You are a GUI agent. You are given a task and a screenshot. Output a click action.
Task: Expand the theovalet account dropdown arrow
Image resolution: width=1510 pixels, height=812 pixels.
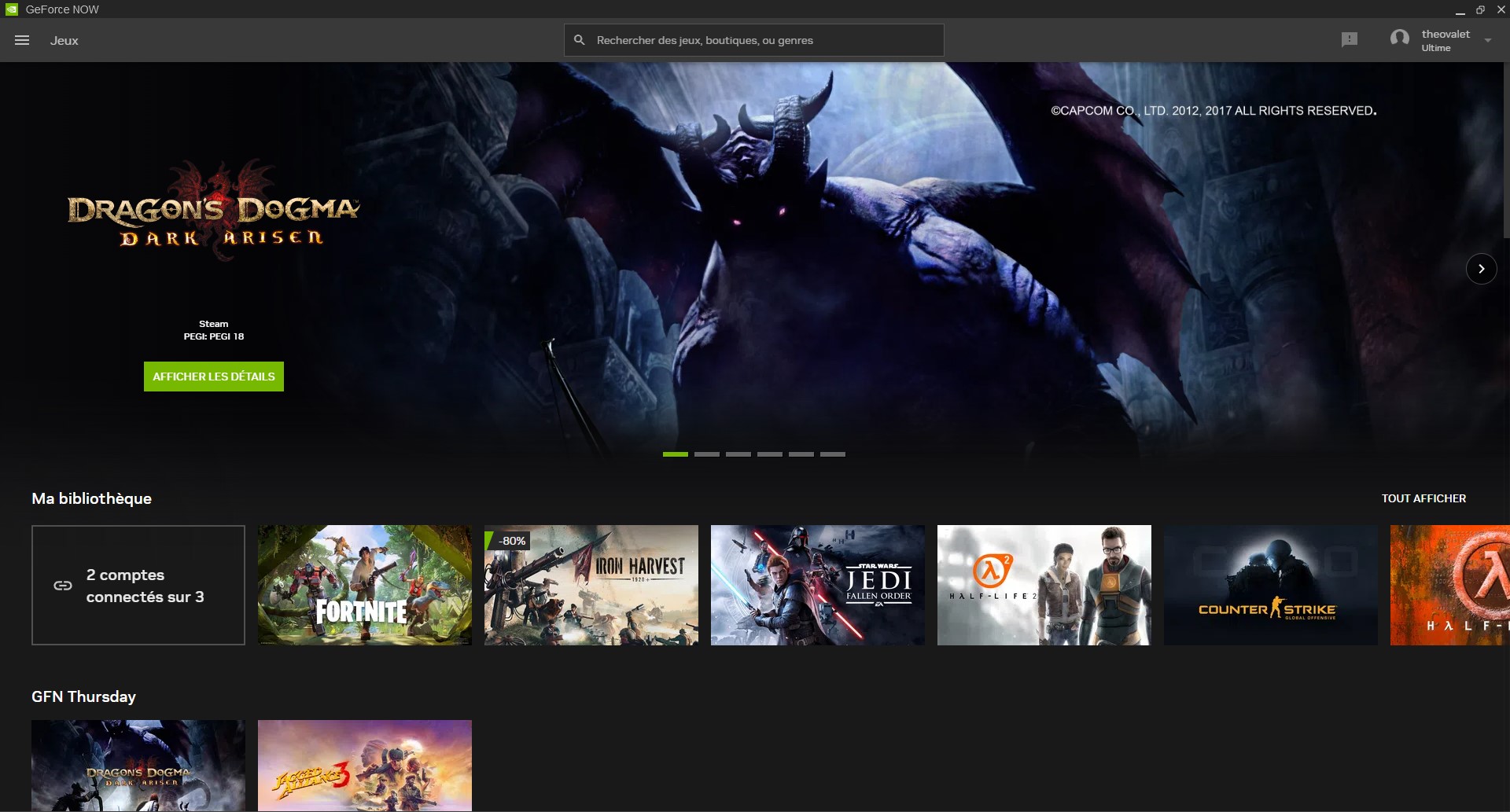1487,40
